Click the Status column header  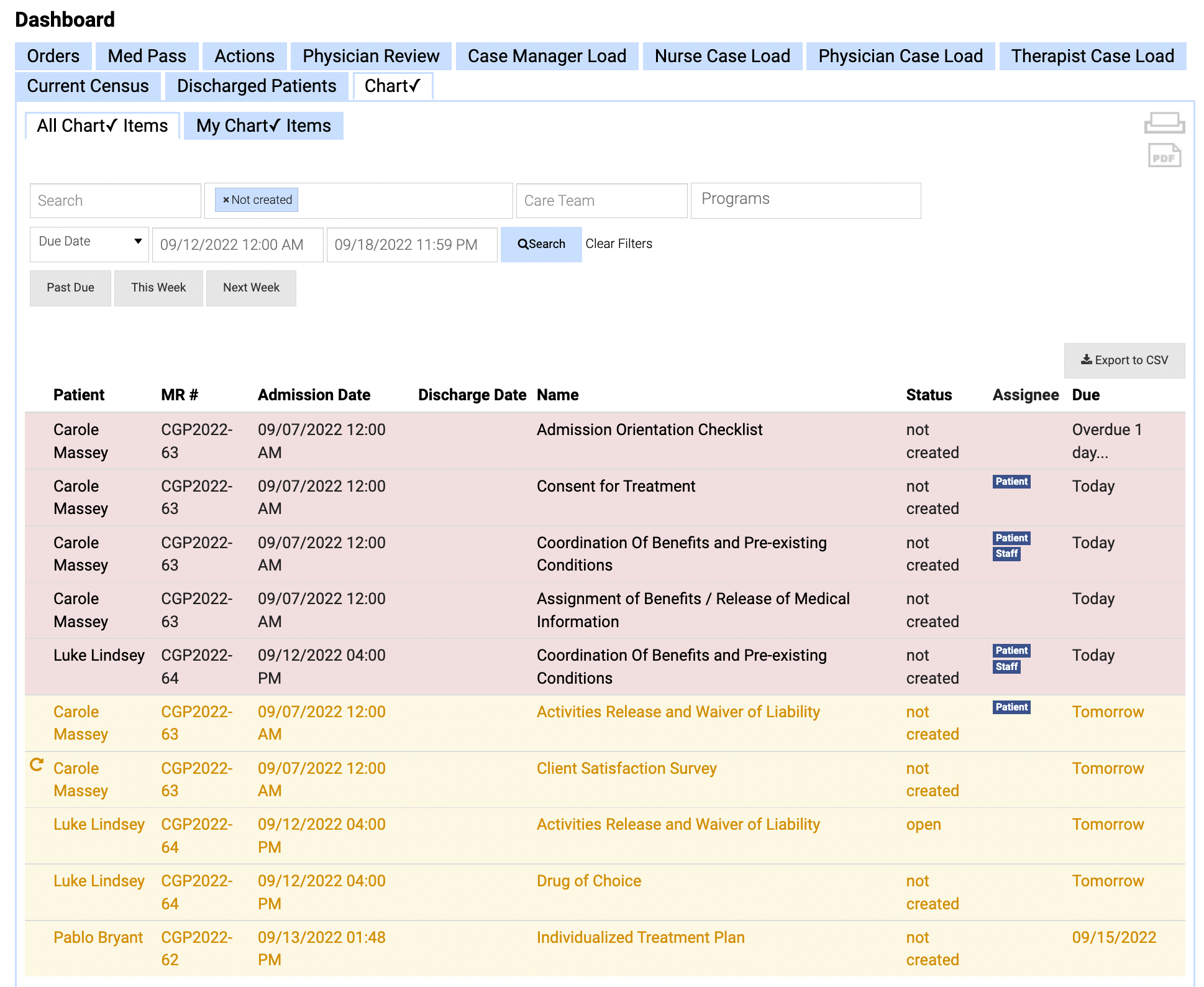pos(929,395)
